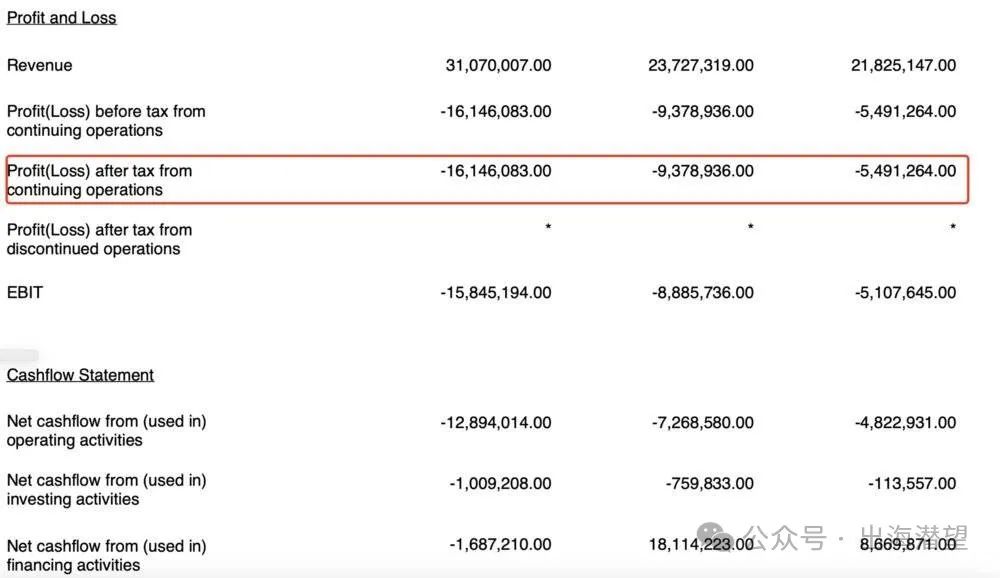Click the "EBIT" row label
Image resolution: width=1000 pixels, height=578 pixels.
click(x=25, y=293)
